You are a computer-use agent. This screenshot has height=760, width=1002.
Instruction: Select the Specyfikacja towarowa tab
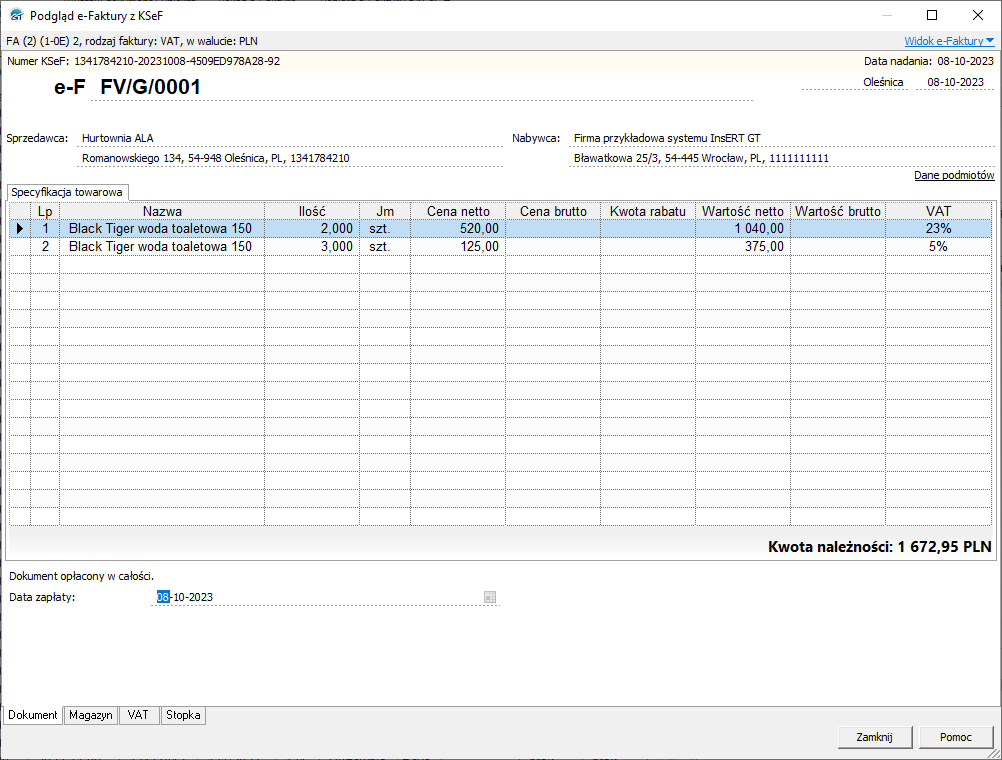coord(67,192)
